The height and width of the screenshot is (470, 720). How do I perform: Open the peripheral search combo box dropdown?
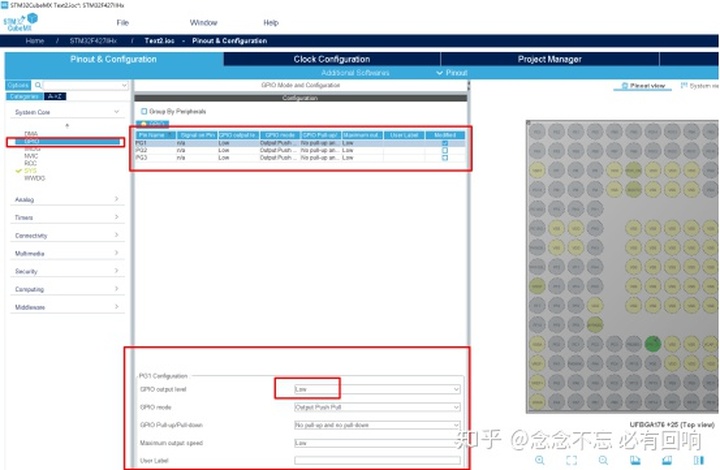[x=124, y=85]
